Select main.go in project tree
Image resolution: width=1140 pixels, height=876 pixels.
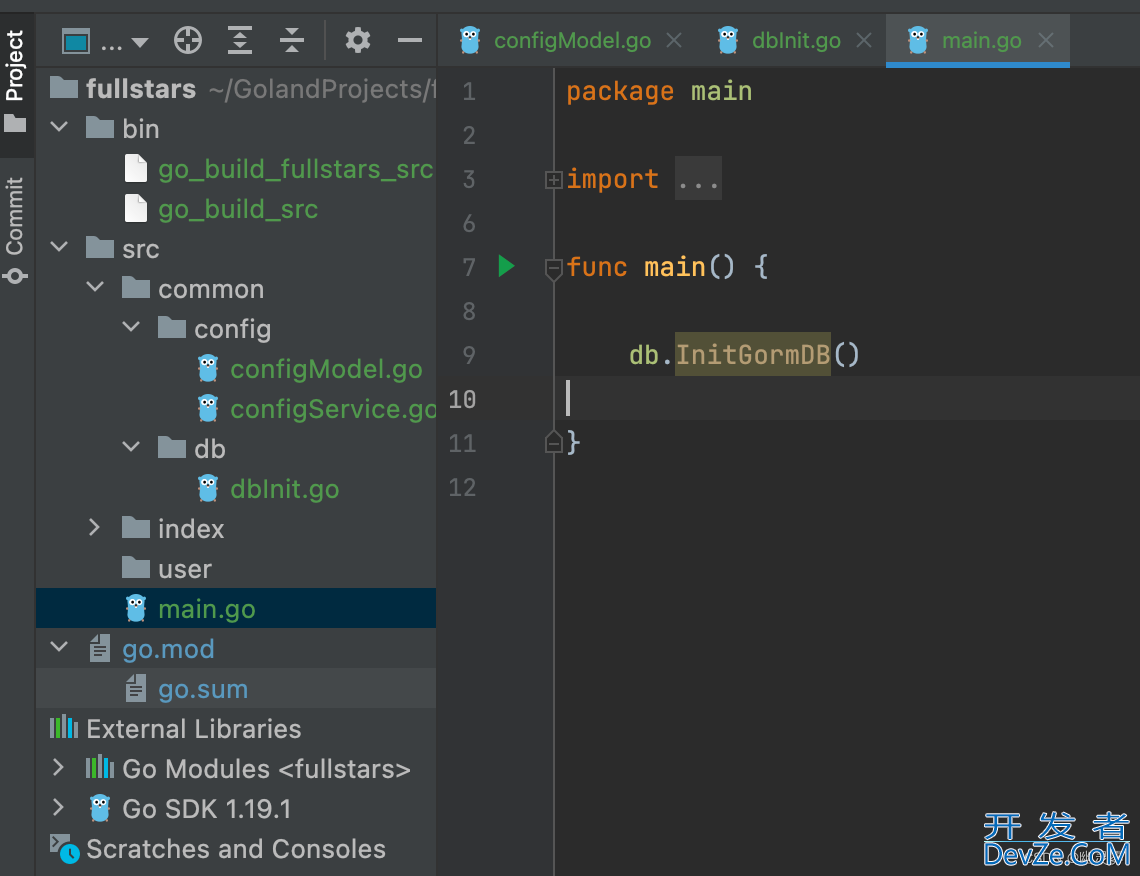[x=236, y=608]
